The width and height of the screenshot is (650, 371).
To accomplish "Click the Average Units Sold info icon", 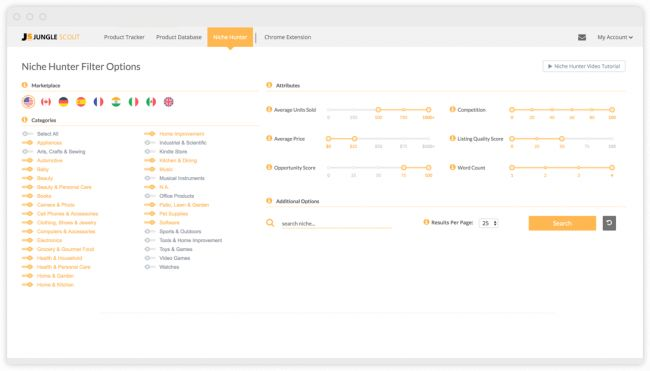I will point(269,109).
